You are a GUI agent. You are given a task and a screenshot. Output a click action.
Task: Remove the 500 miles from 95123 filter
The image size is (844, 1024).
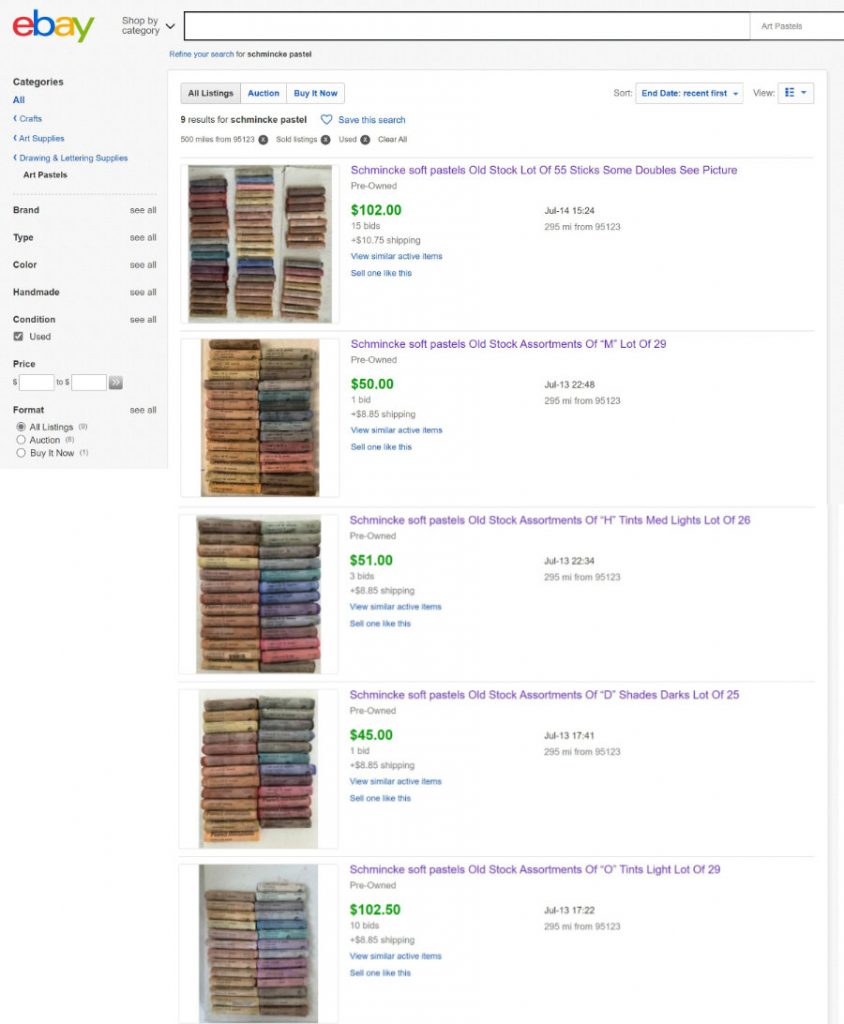click(x=263, y=140)
